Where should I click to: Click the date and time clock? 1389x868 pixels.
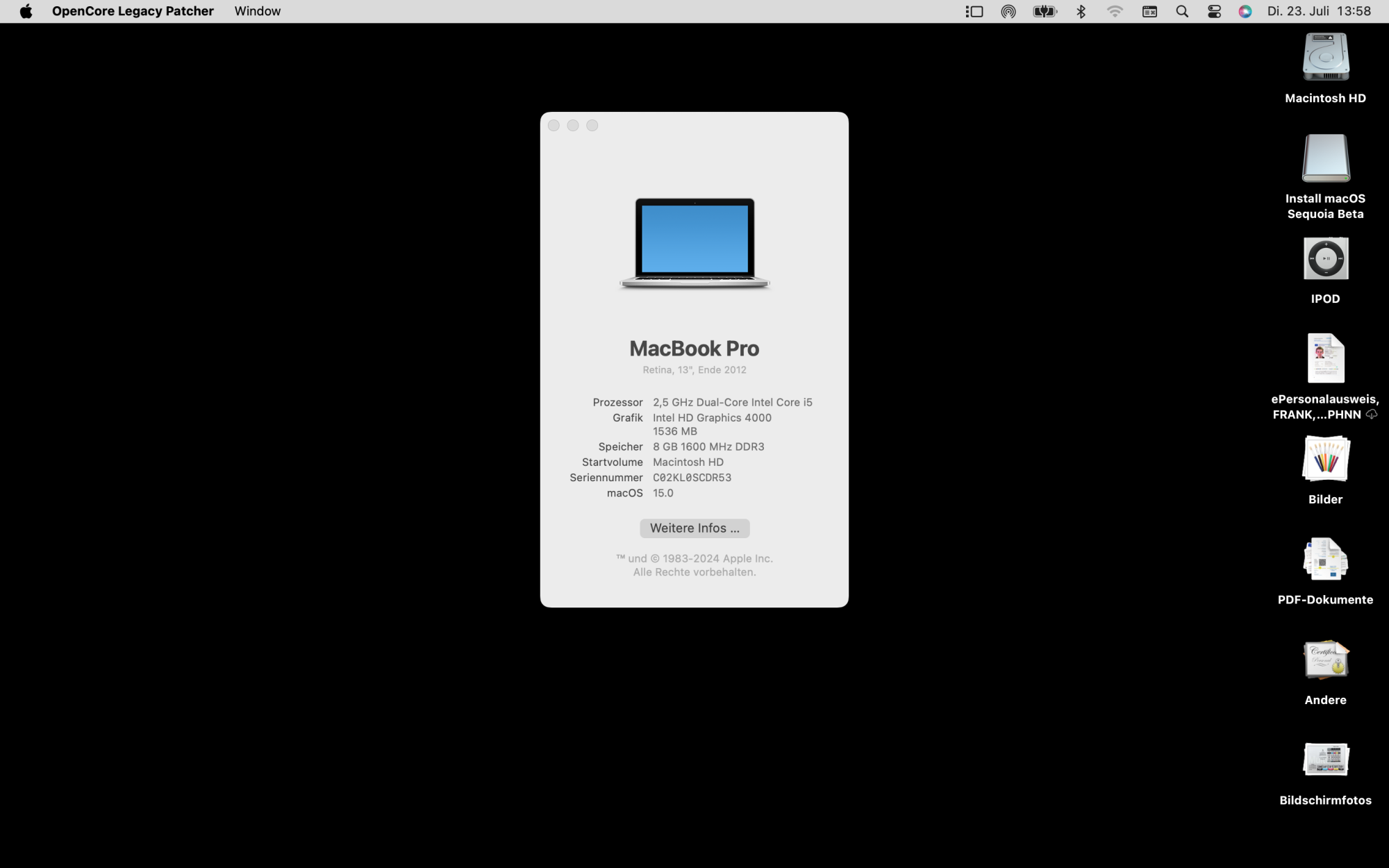(x=1318, y=11)
